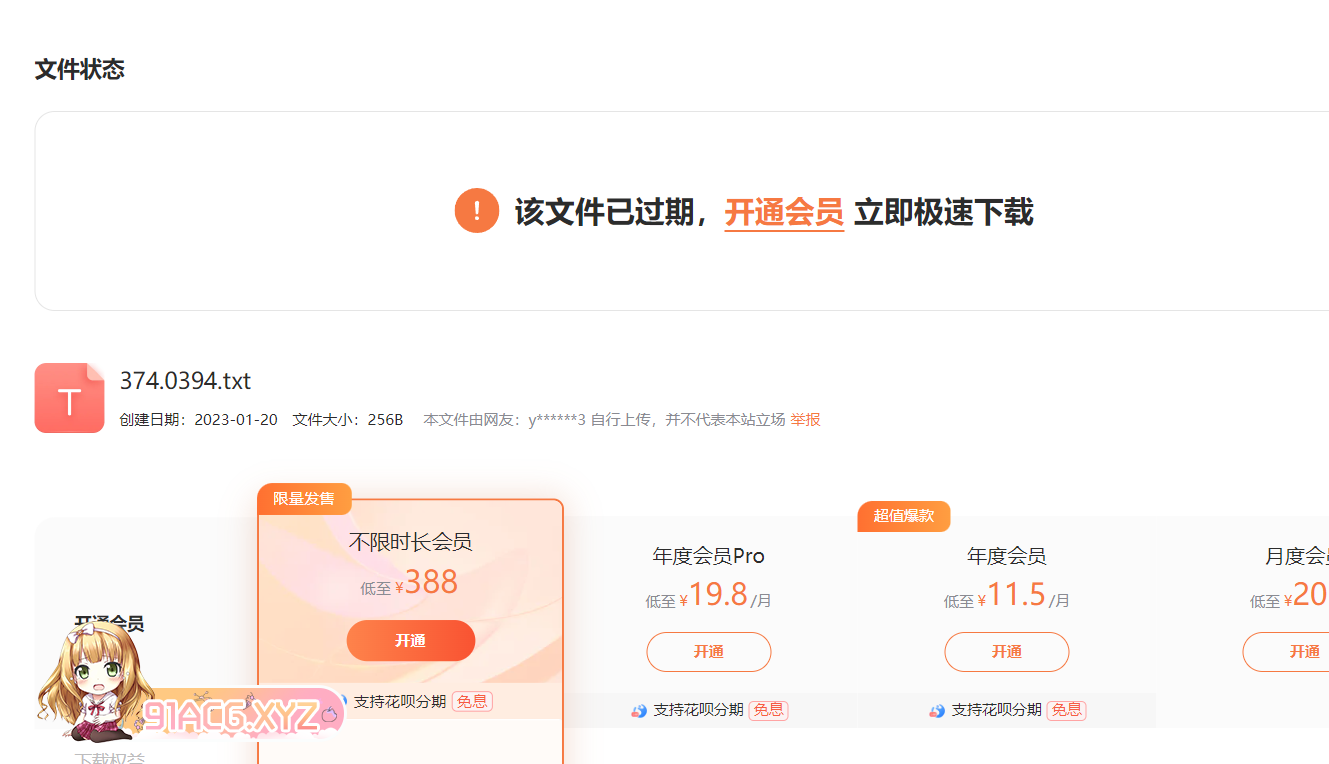1329x764 pixels.
Task: Click the 年度会员Pro plan title
Action: pyautogui.click(x=708, y=556)
